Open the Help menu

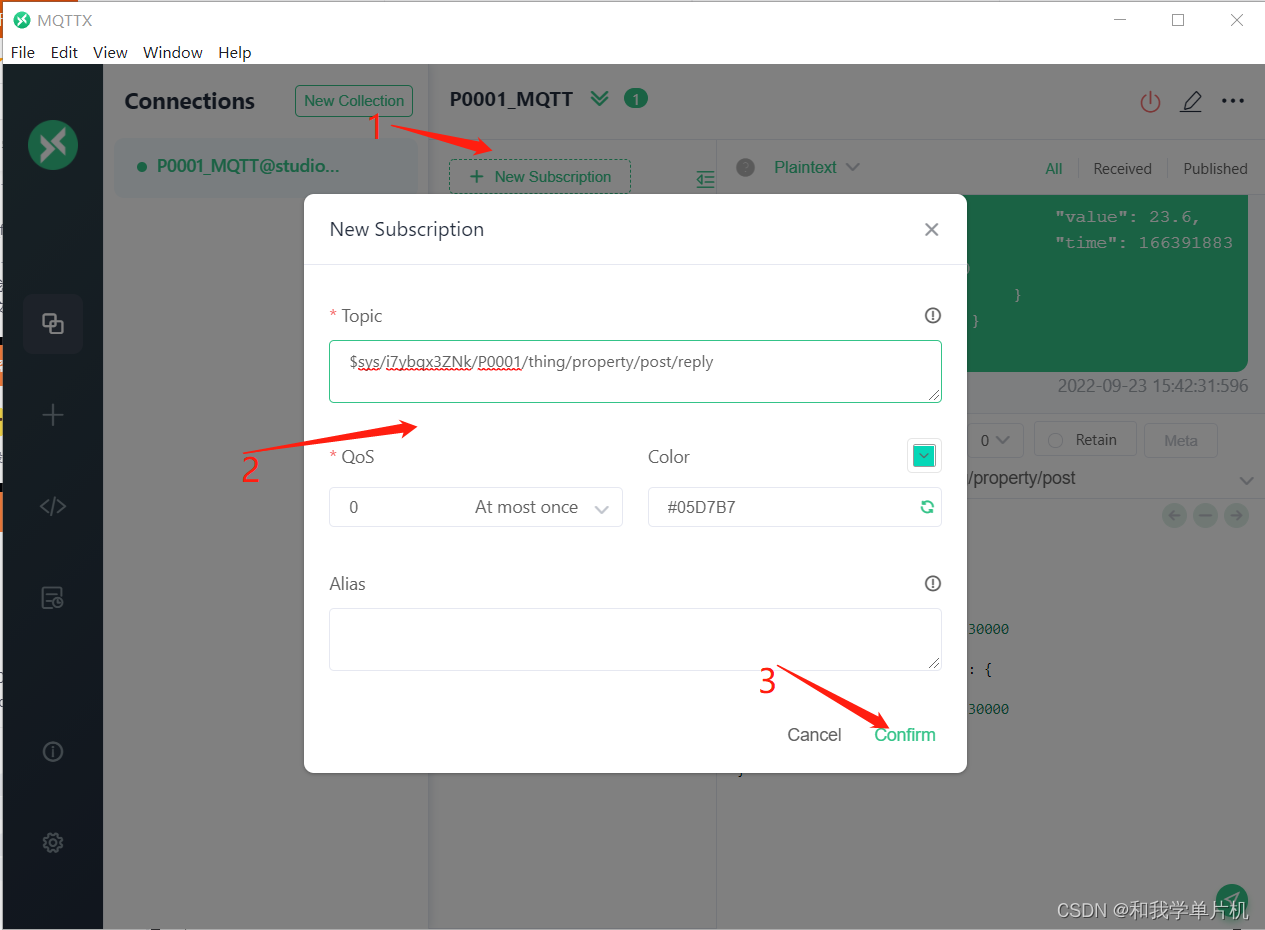coord(235,52)
